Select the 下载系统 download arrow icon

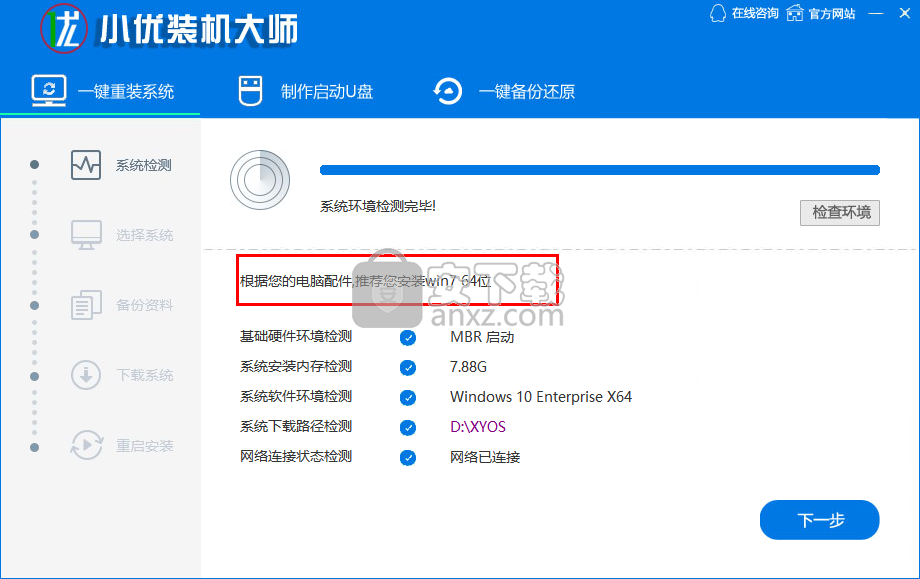click(86, 375)
